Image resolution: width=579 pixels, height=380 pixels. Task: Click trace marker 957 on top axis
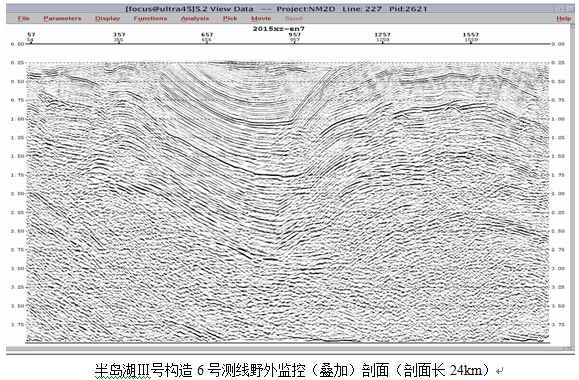(x=295, y=34)
